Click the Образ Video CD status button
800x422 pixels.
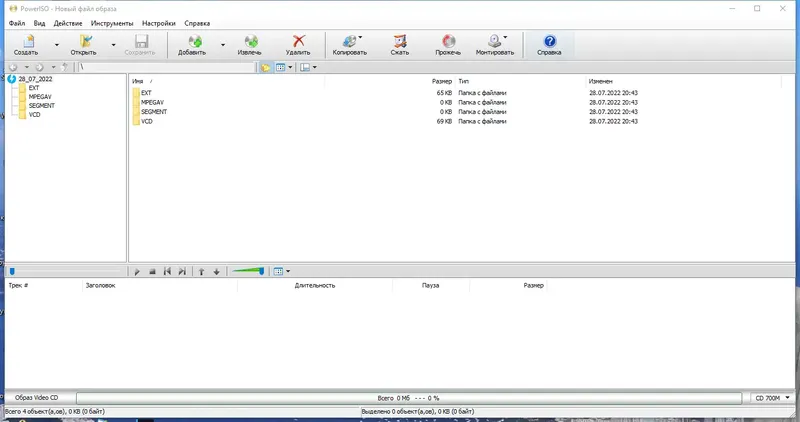click(x=37, y=398)
